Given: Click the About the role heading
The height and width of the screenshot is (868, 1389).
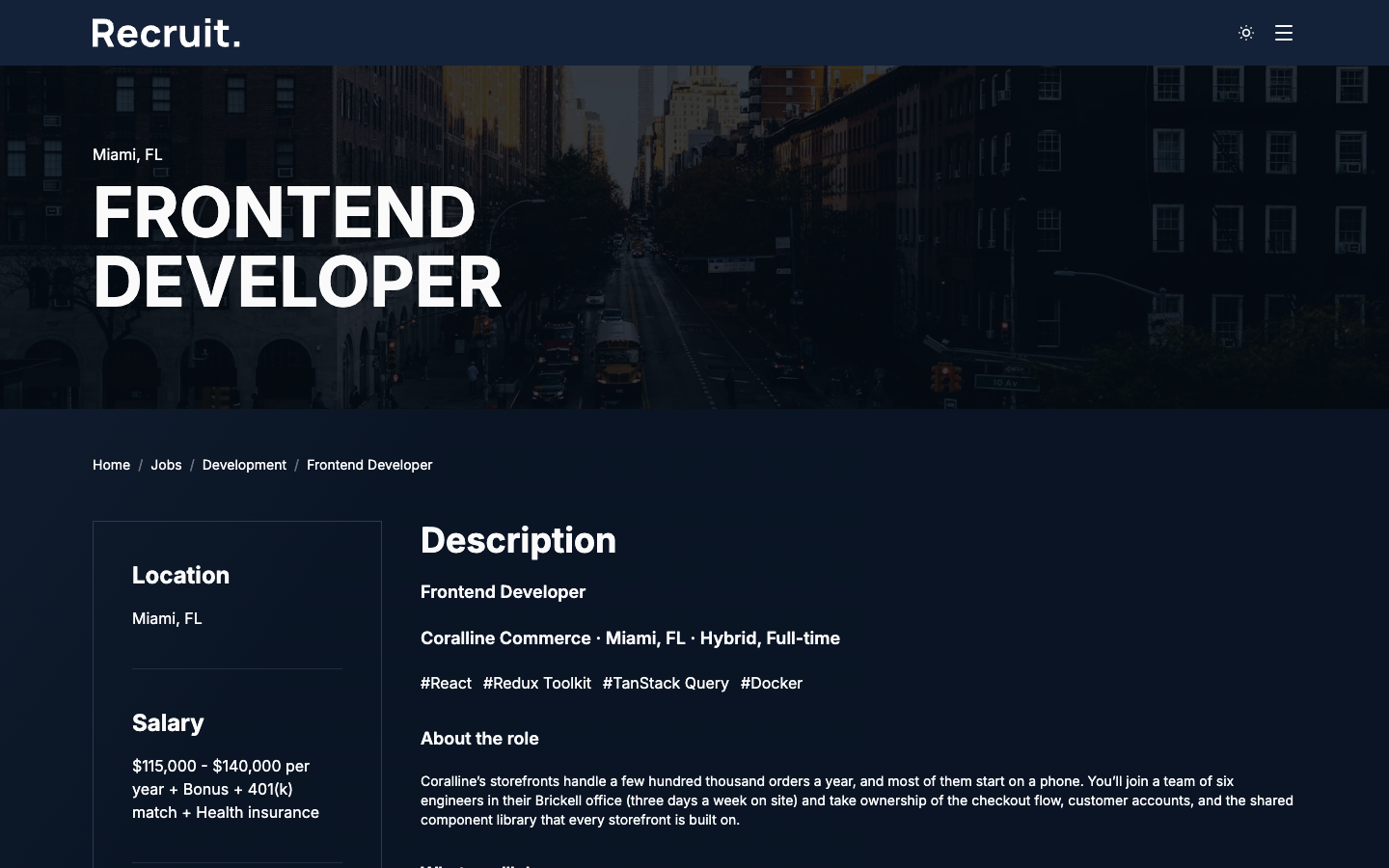Looking at the screenshot, I should coord(479,739).
